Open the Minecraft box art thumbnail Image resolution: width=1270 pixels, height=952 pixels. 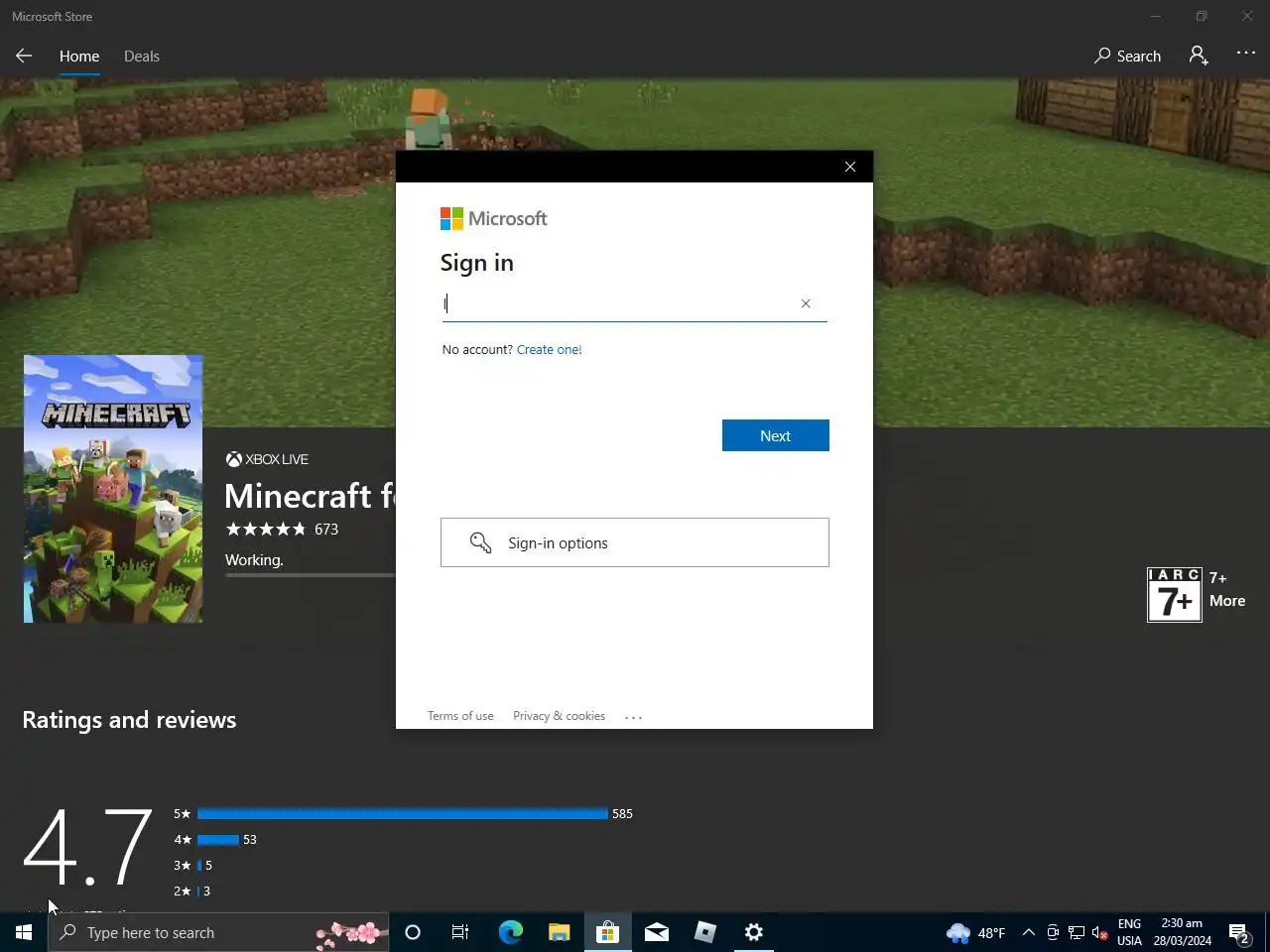point(113,489)
